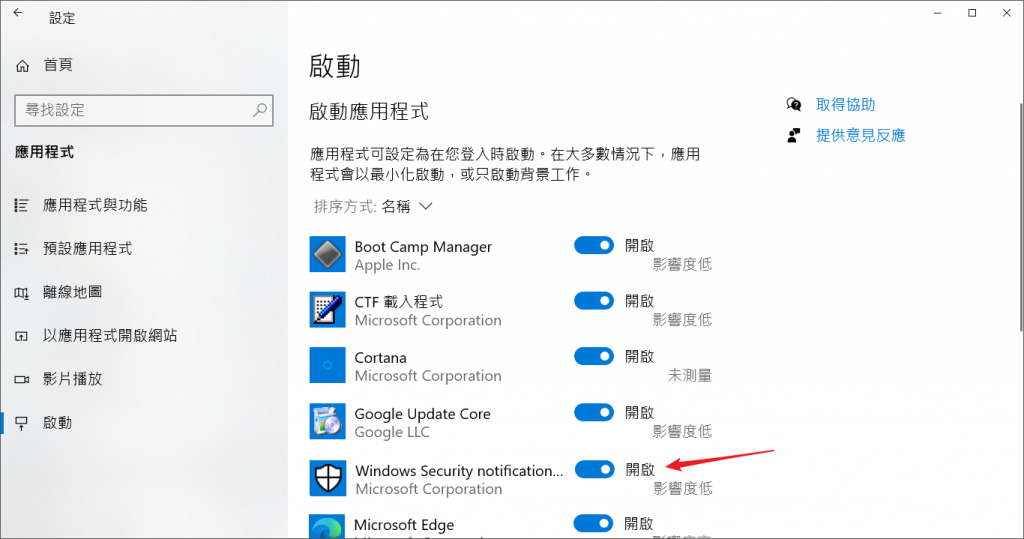Open the 取得協助 link
The image size is (1024, 539).
845,105
